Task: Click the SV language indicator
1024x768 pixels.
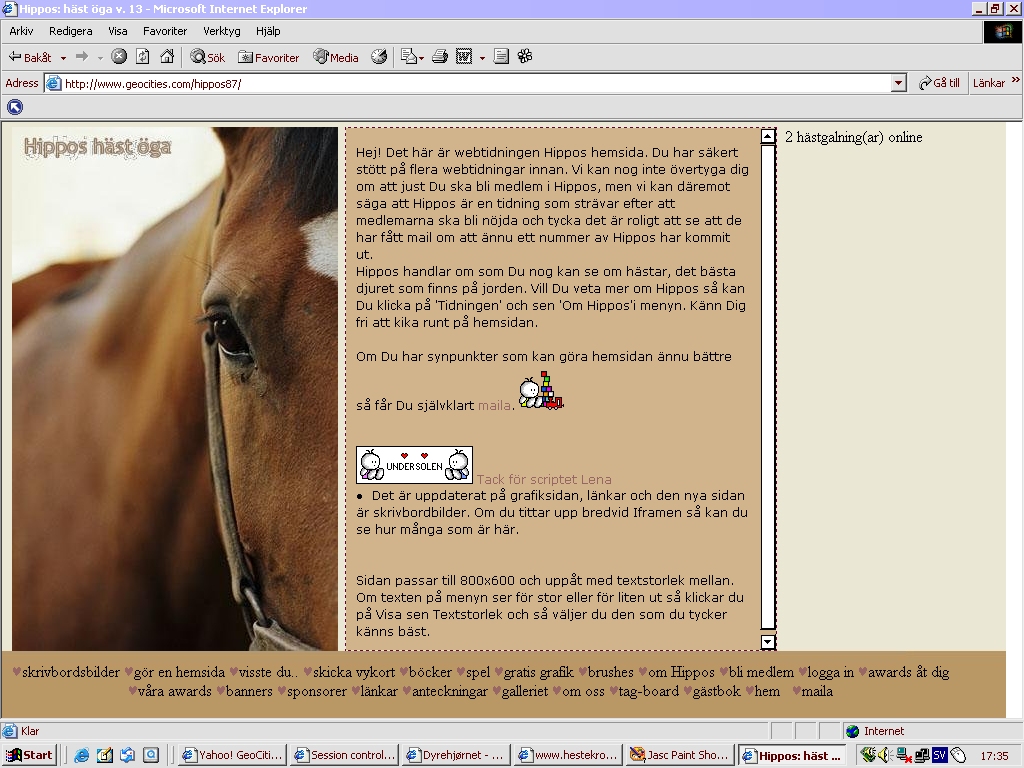Action: (939, 756)
